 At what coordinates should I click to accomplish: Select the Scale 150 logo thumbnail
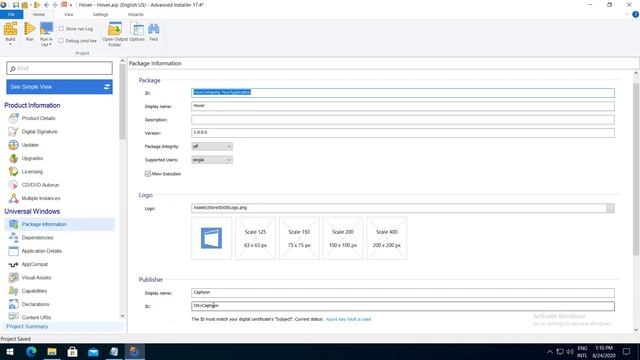[299, 238]
